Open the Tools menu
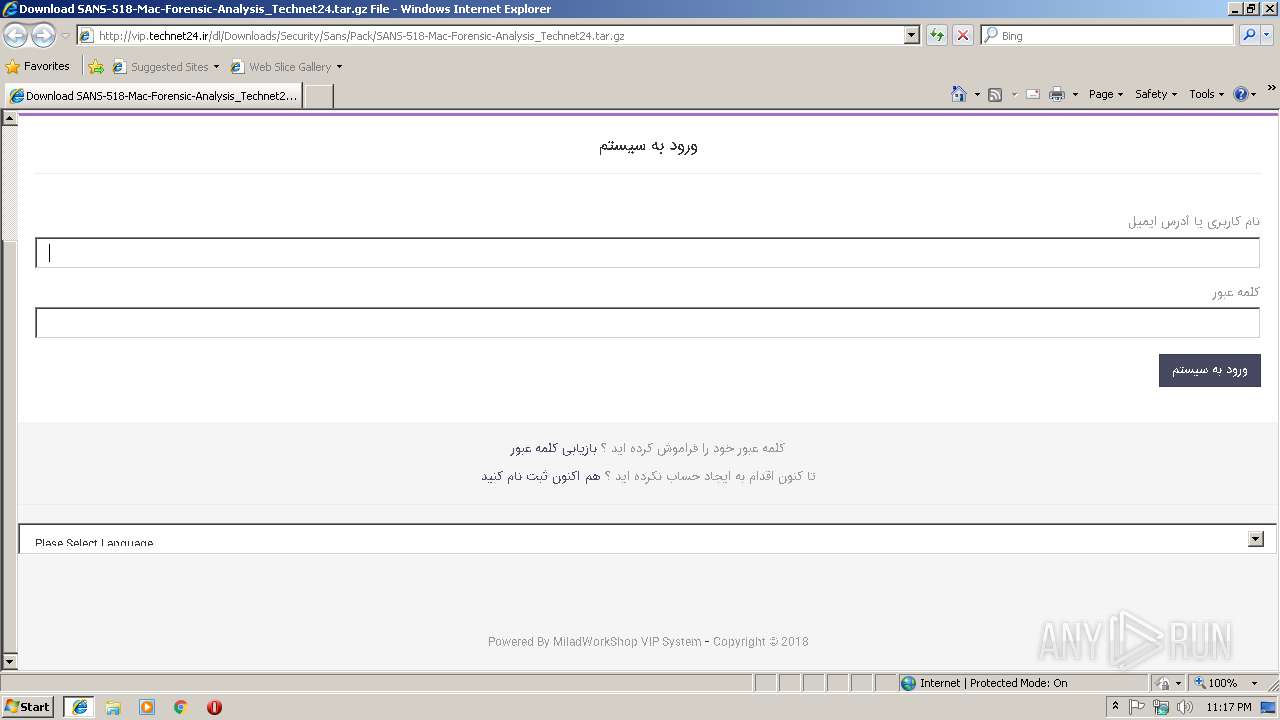 tap(1206, 94)
